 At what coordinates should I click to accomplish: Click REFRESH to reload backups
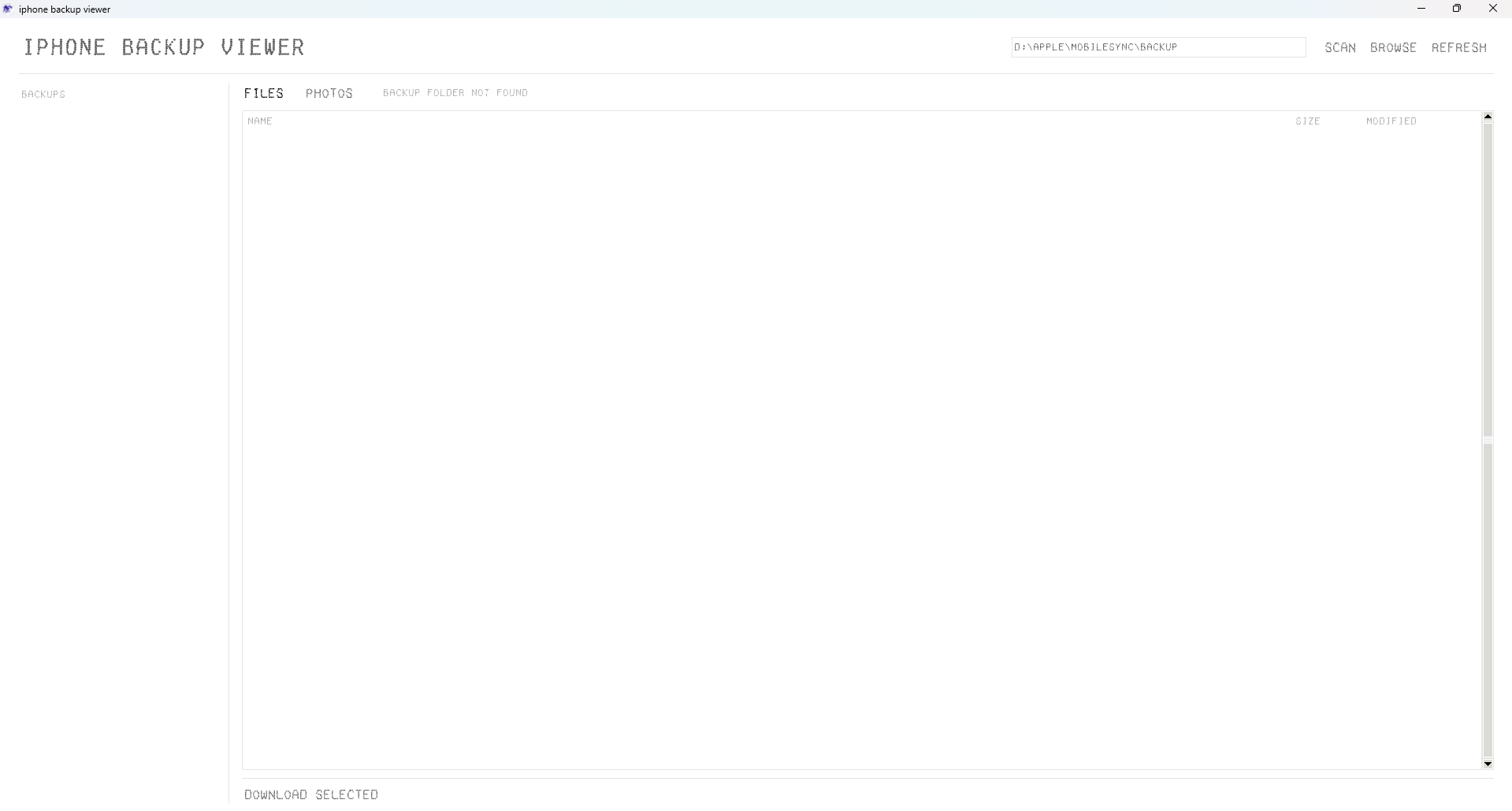(x=1459, y=47)
